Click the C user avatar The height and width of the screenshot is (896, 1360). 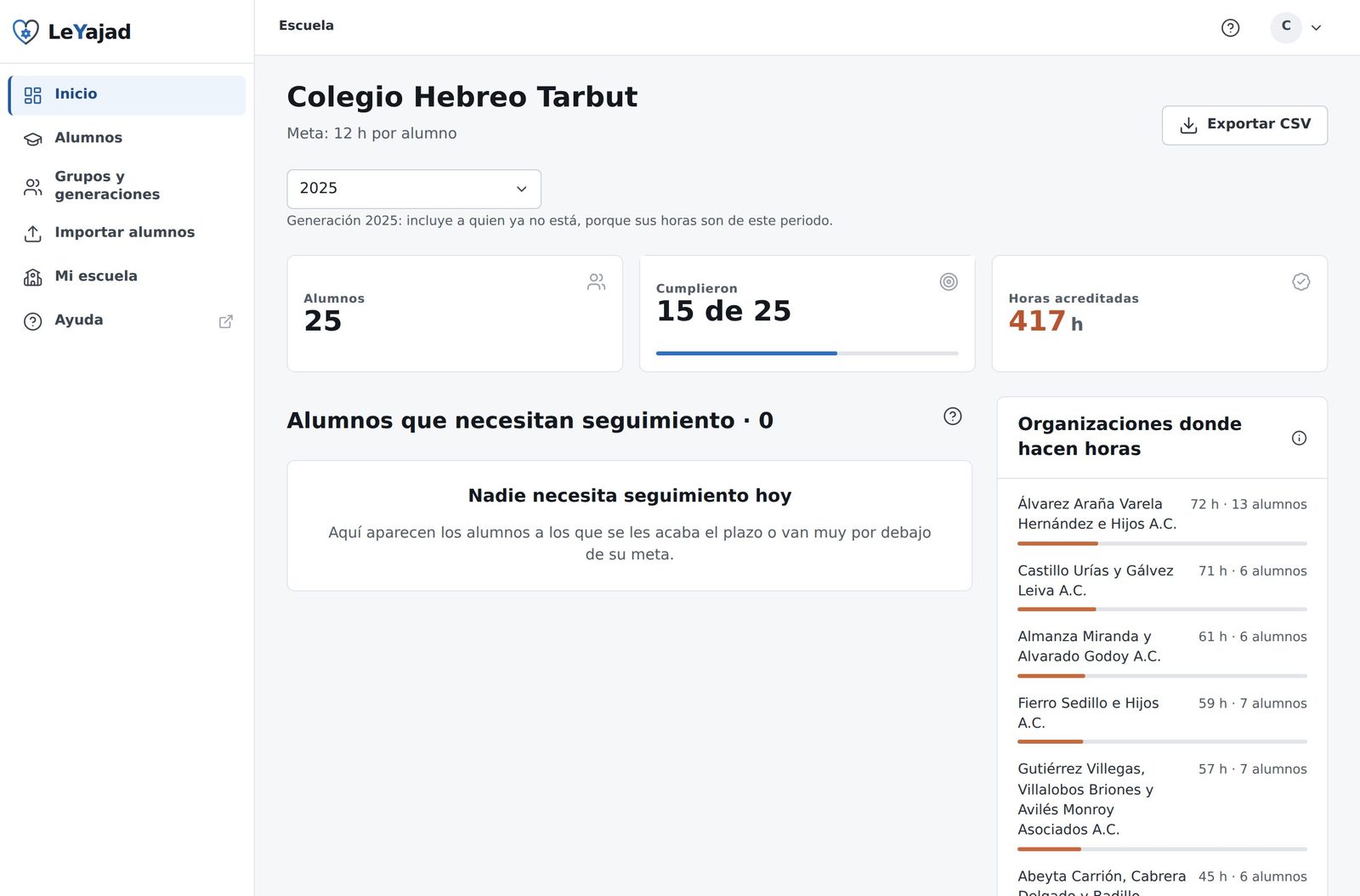(x=1286, y=27)
